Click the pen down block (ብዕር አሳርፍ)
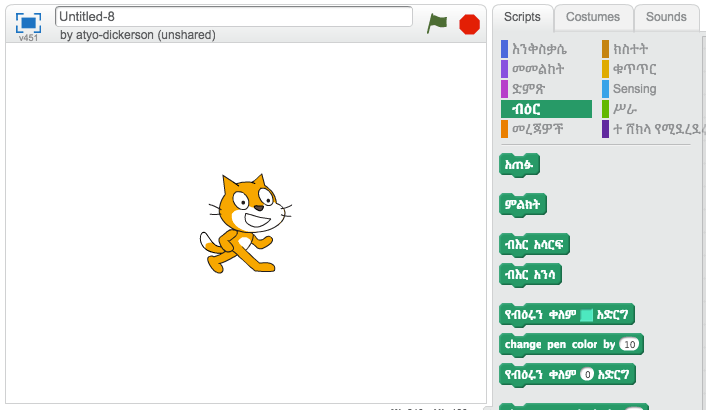 (x=534, y=245)
